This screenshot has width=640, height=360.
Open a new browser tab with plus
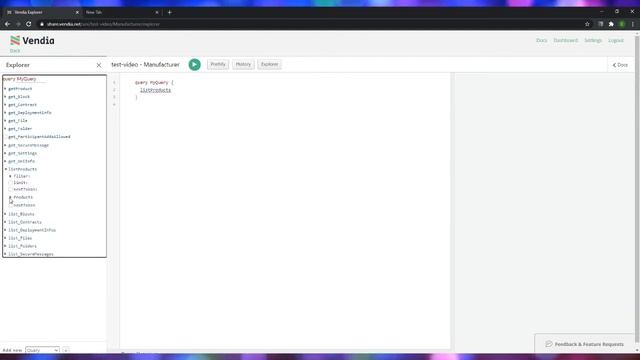[169, 12]
